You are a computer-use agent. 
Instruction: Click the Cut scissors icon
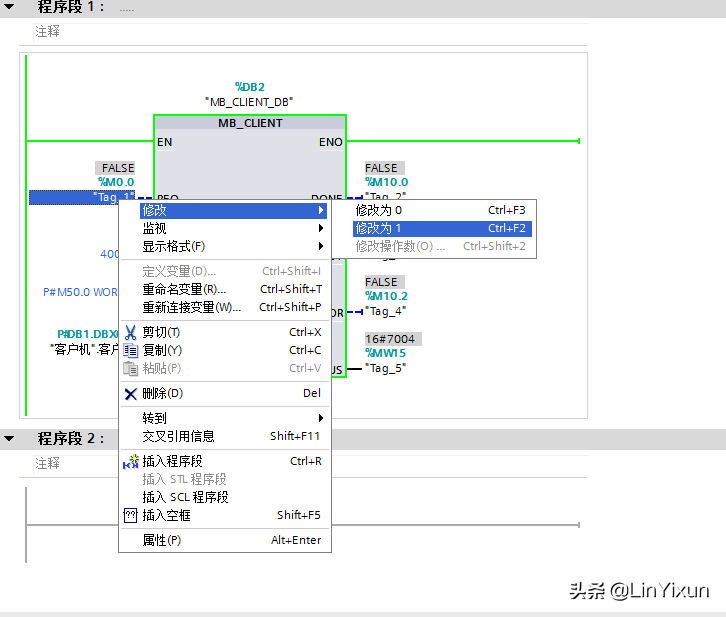click(131, 332)
